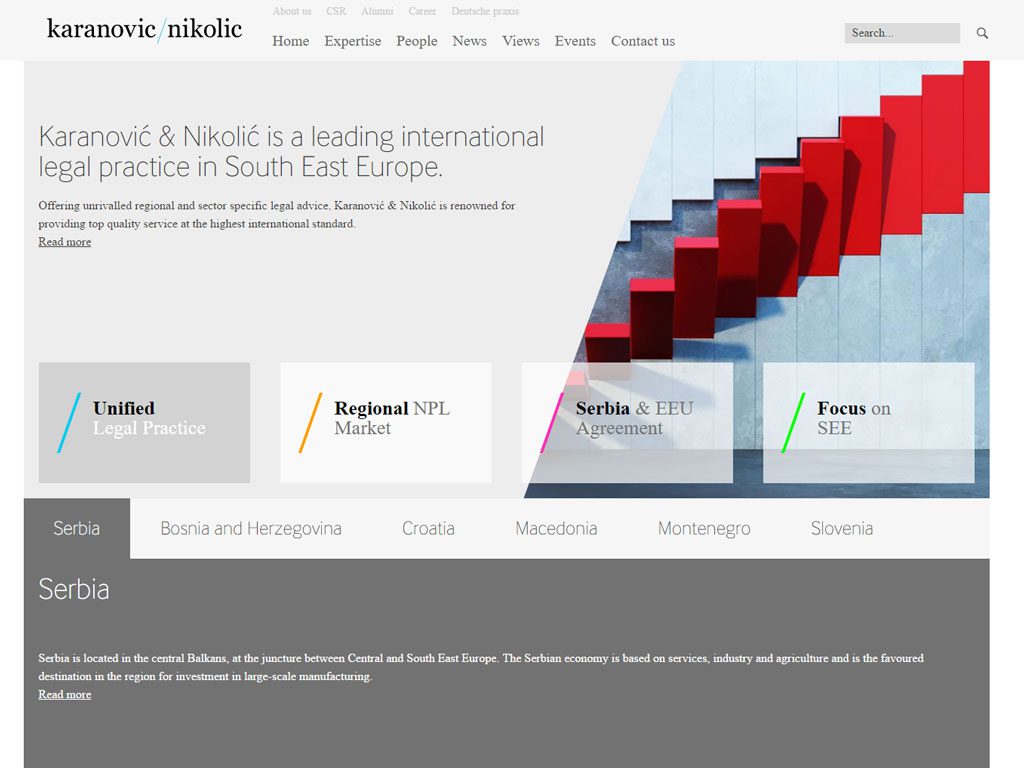This screenshot has height=768, width=1024.
Task: Switch to the Bosnia and Herzegovina tab
Action: [x=251, y=528]
